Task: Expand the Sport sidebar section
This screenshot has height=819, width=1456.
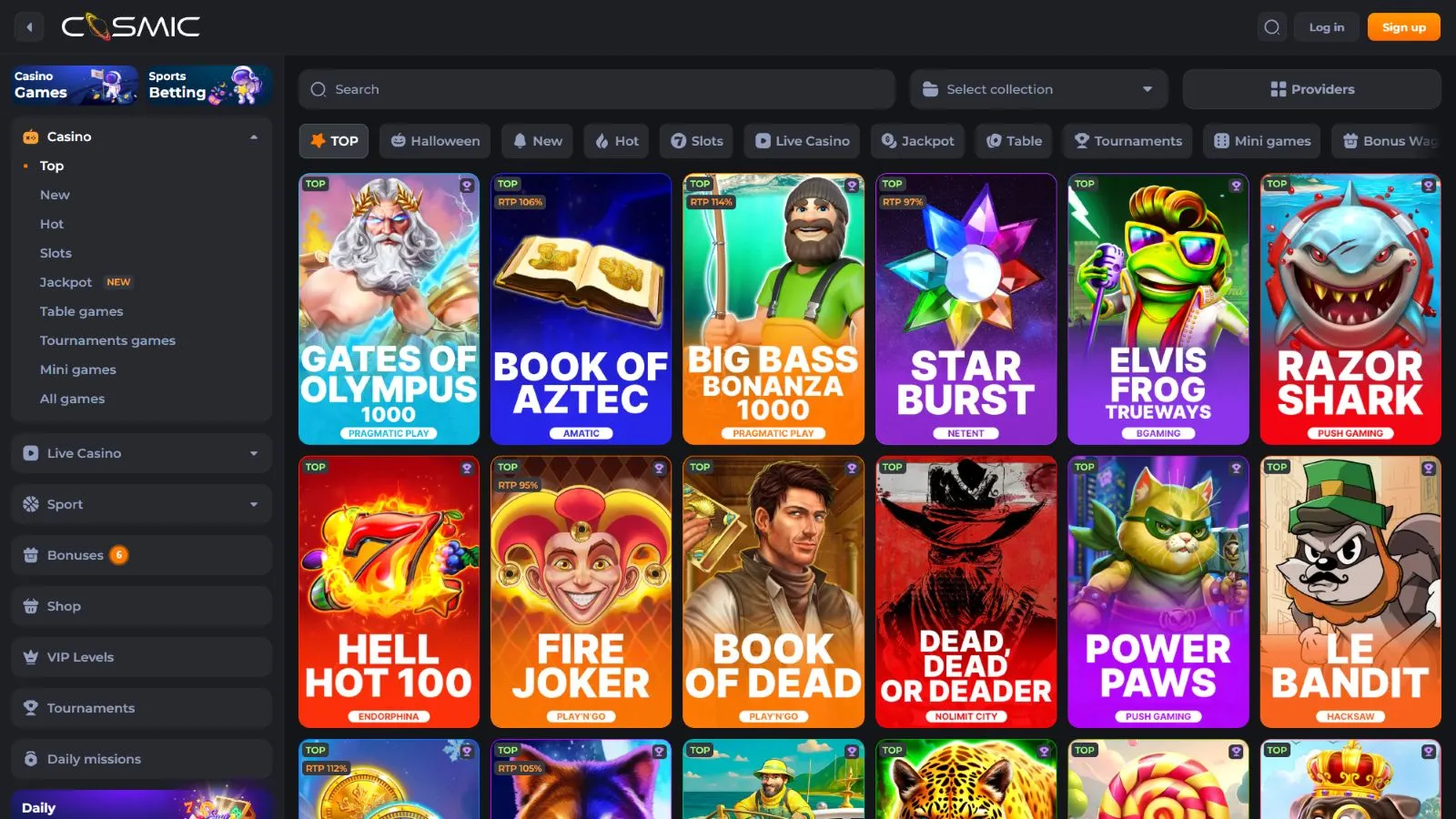Action: coord(141,504)
